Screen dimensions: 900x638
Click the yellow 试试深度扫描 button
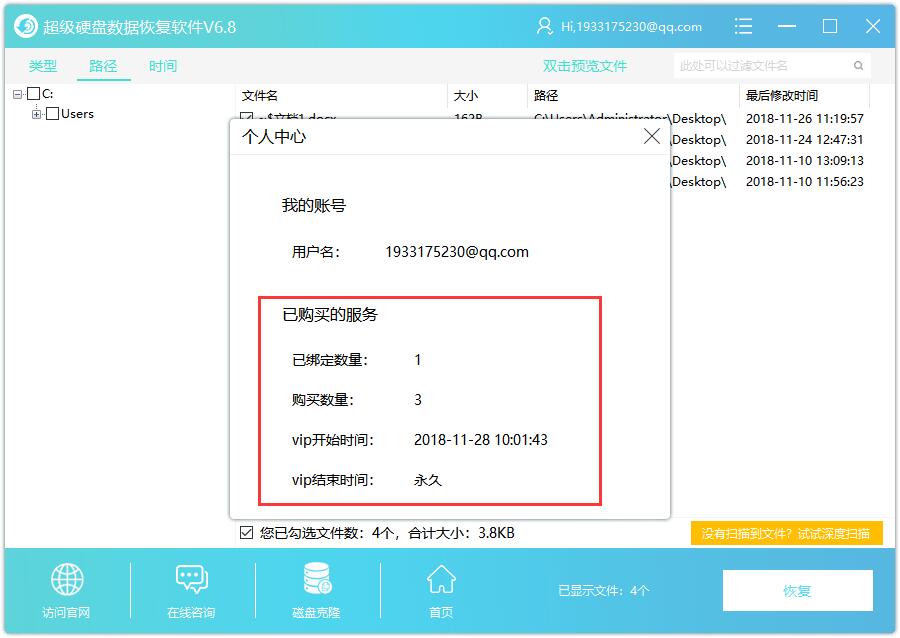[786, 534]
